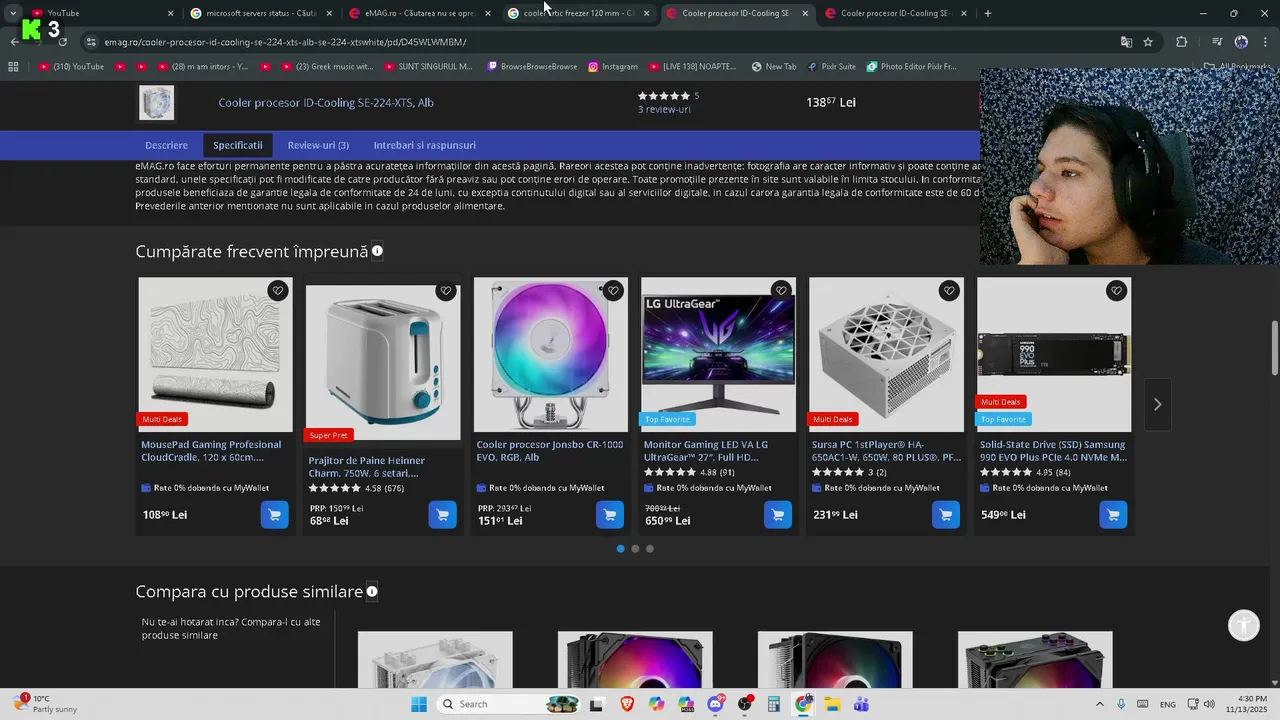This screenshot has height=720, width=1280.
Task: Open the tab search dropdown arrow
Action: click(12, 13)
